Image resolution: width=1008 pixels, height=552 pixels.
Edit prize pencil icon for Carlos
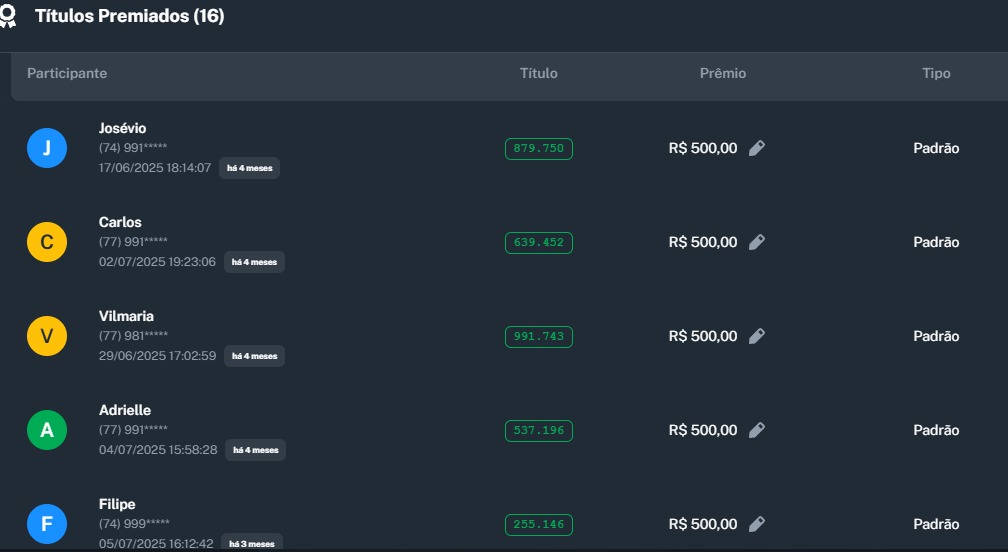(x=757, y=243)
